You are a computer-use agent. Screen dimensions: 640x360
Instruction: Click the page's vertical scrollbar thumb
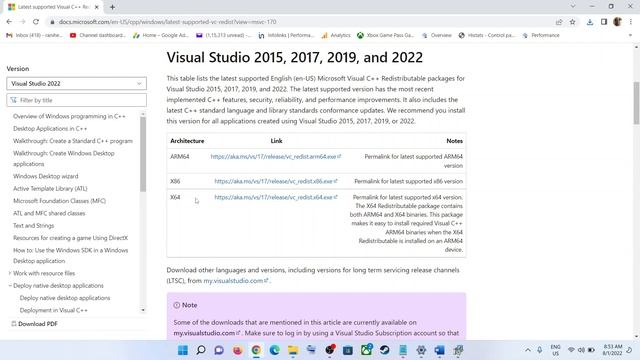click(636, 103)
